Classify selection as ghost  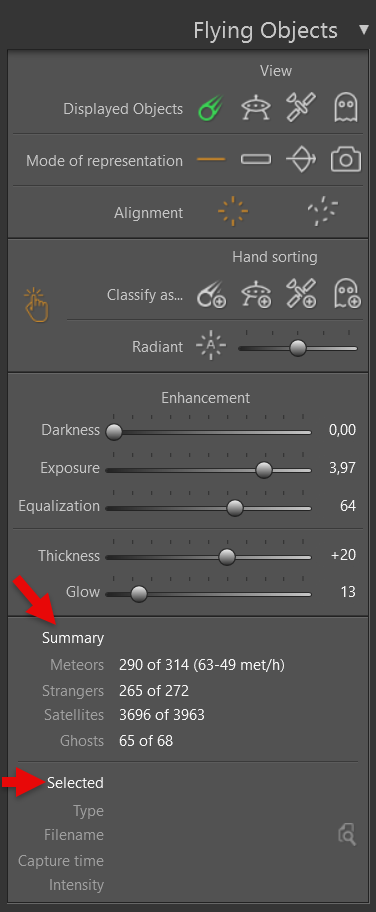[347, 294]
